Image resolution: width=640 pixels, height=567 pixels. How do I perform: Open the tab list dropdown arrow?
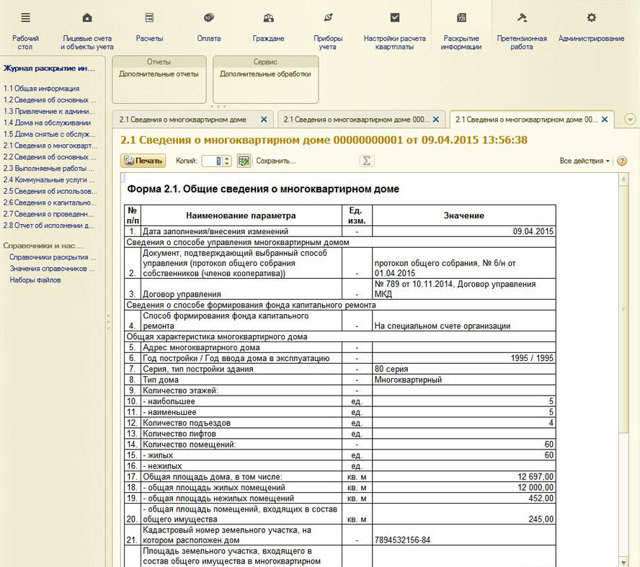tap(630, 118)
